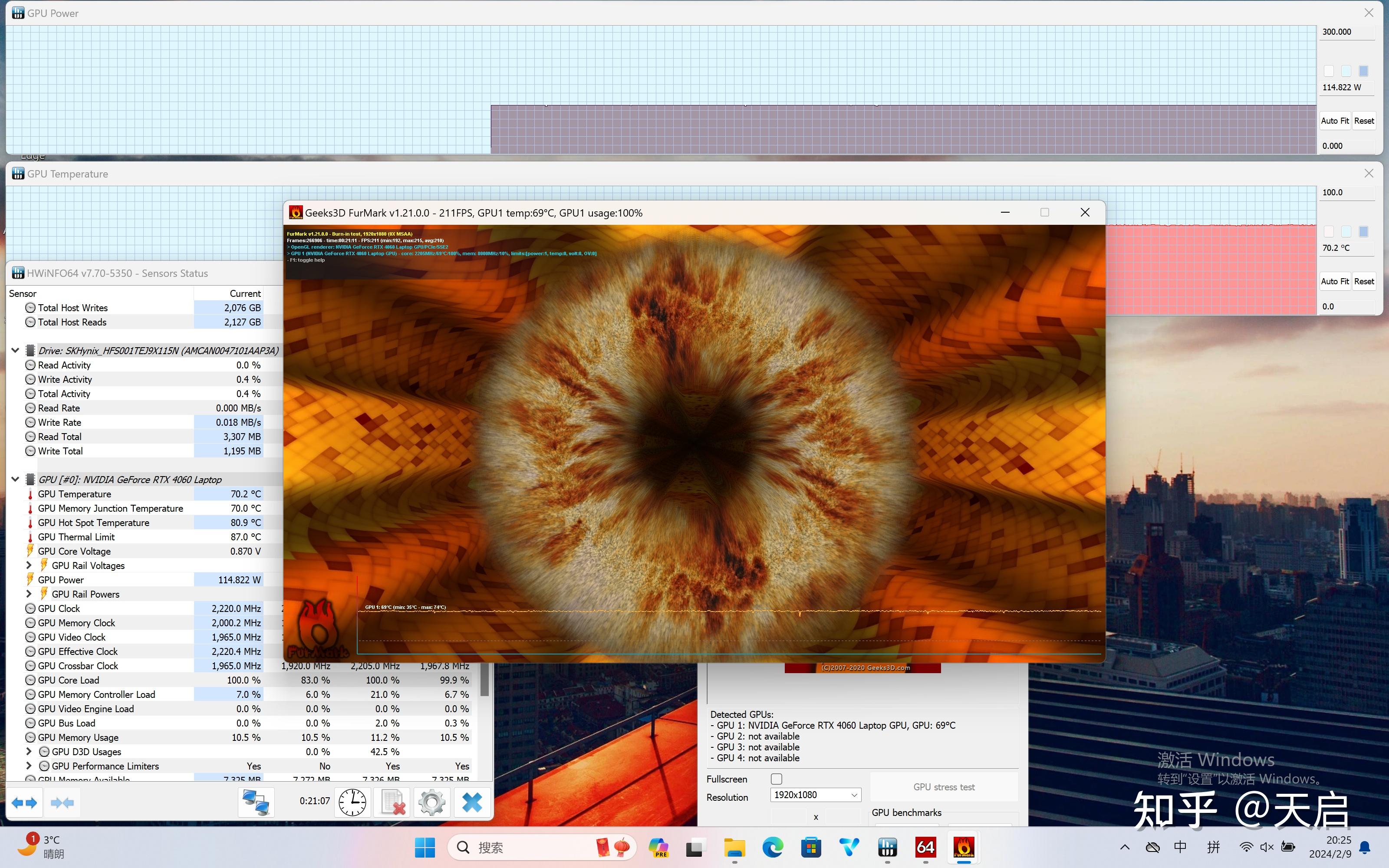The width and height of the screenshot is (1389, 868).
Task: Open weather widget showing 3°C
Action: click(x=40, y=847)
